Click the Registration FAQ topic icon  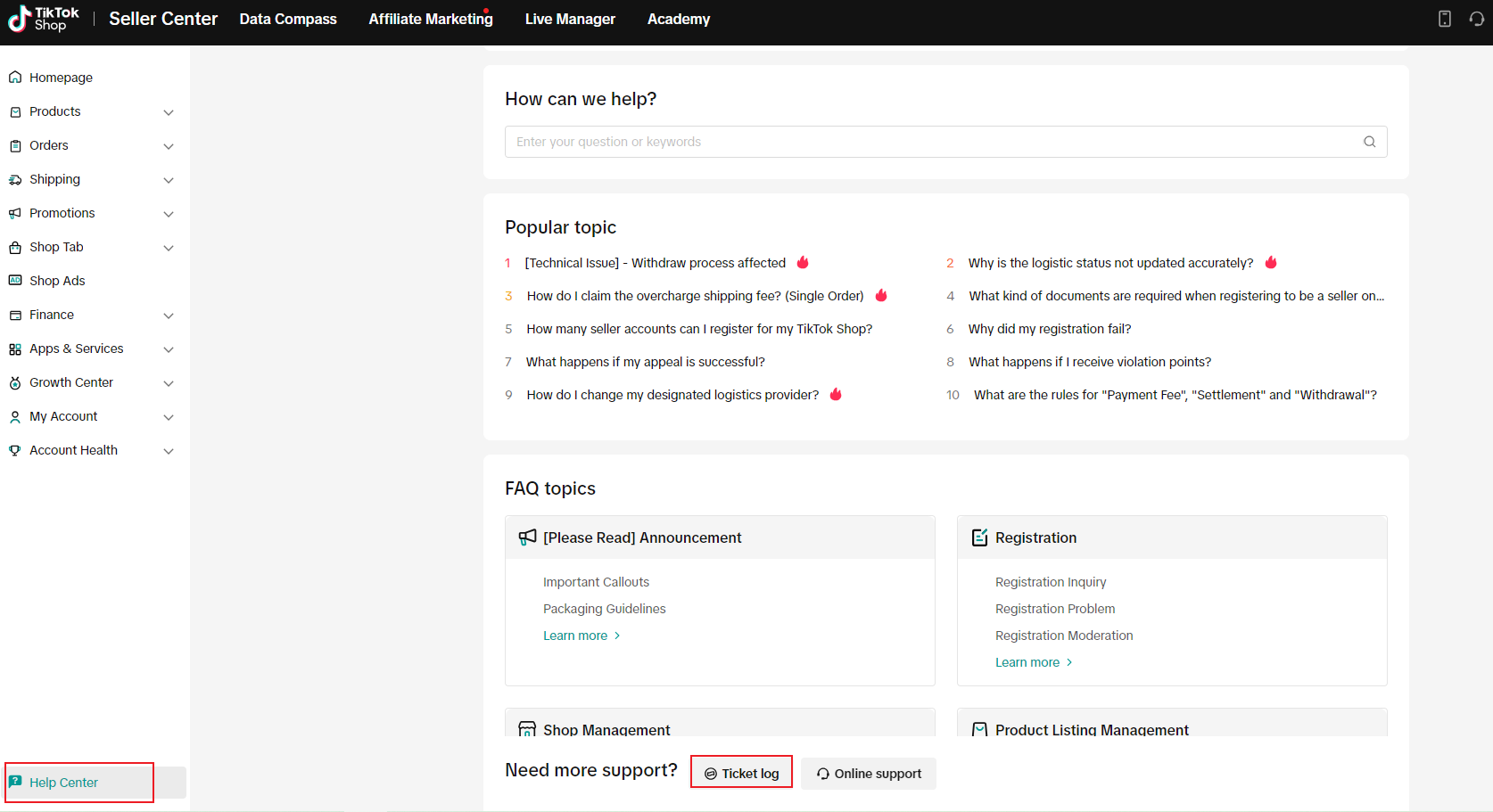[x=979, y=537]
